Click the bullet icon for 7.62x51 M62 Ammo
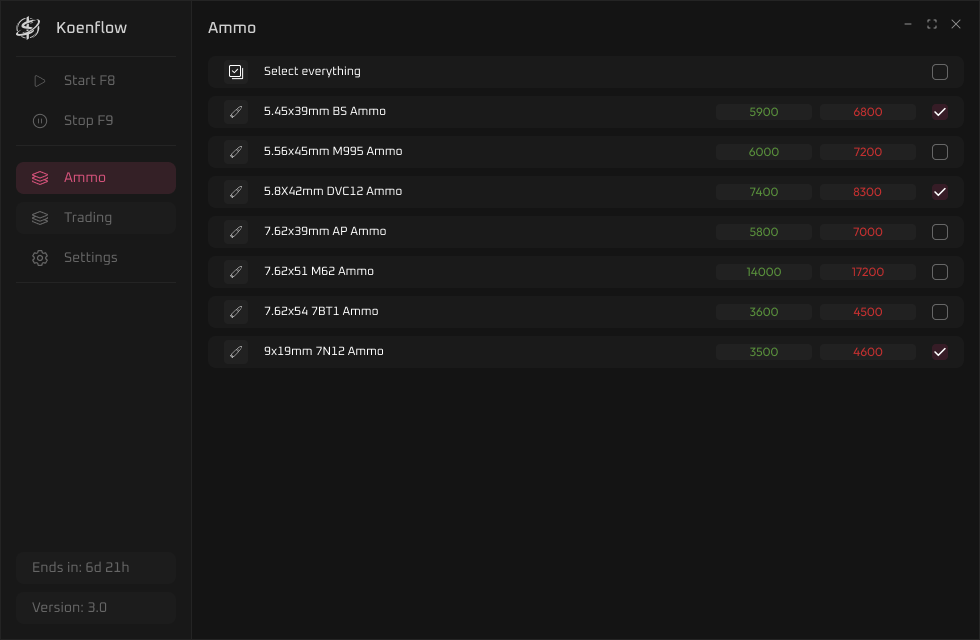 tap(236, 272)
